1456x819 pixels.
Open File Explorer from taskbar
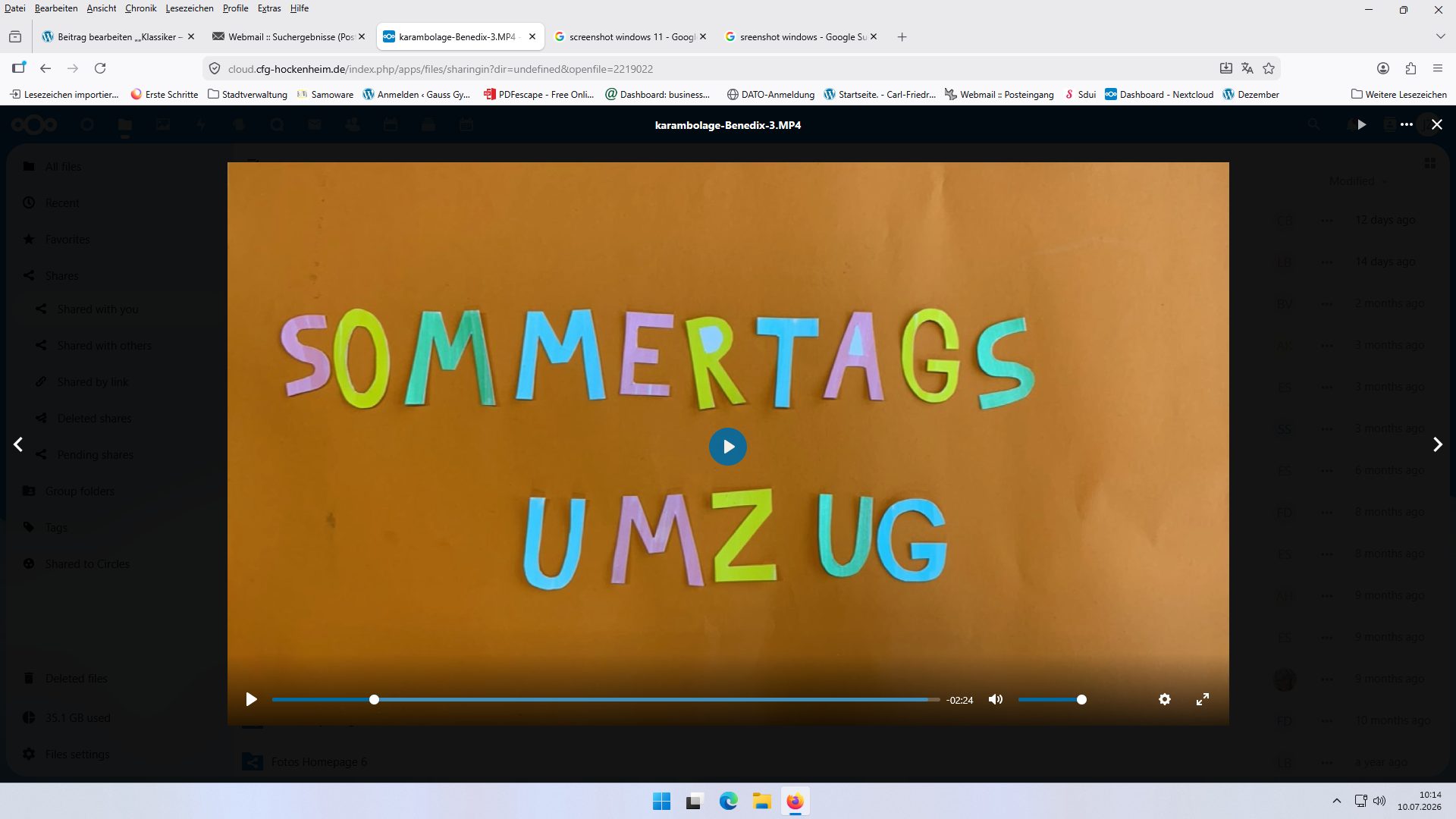(761, 802)
